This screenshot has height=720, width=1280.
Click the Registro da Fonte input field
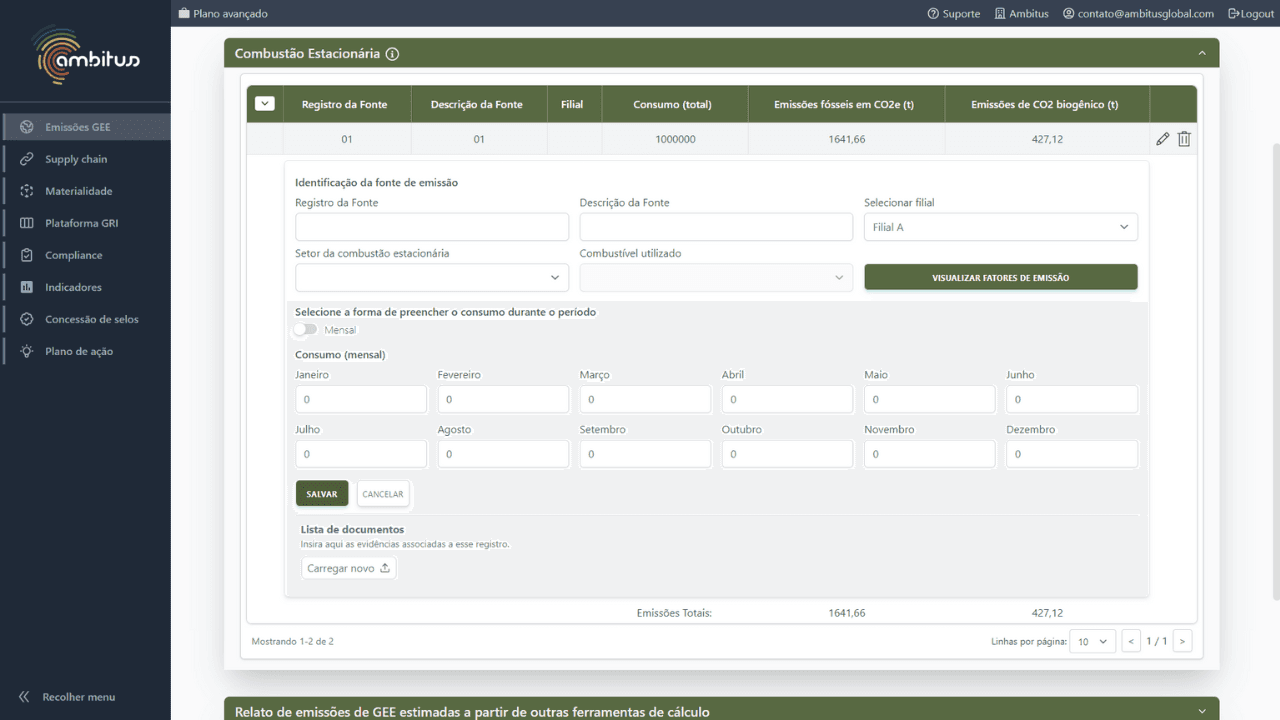(x=432, y=227)
